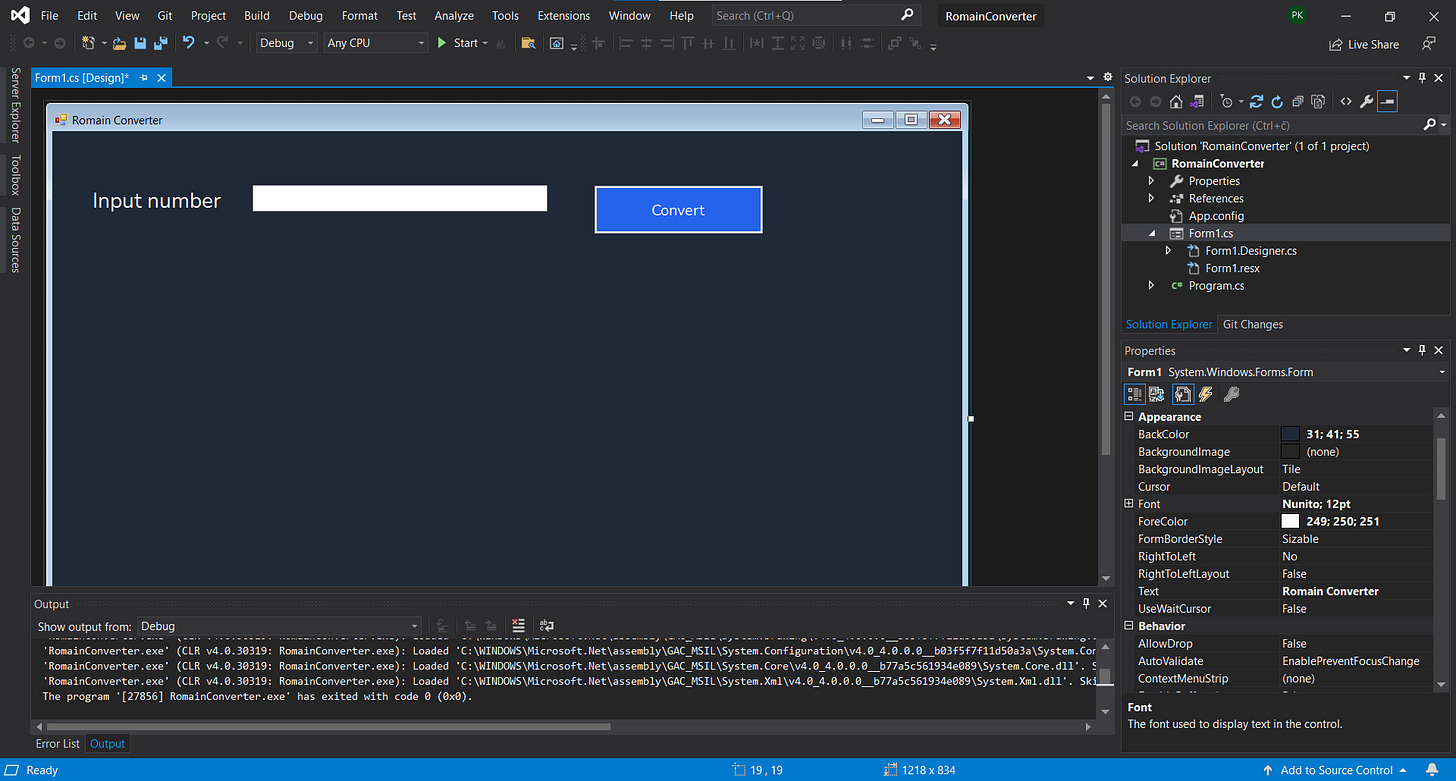Expand the Program.cs node

pyautogui.click(x=1151, y=286)
